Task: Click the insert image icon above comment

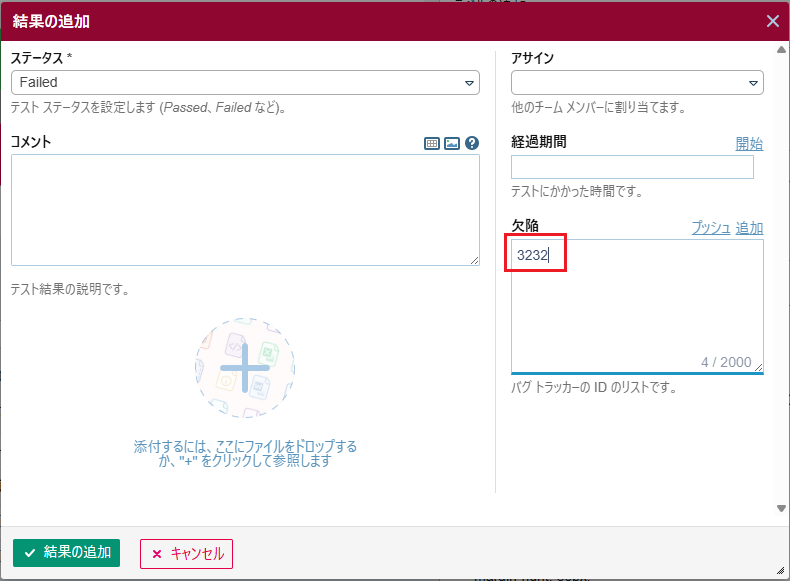Action: [x=452, y=144]
